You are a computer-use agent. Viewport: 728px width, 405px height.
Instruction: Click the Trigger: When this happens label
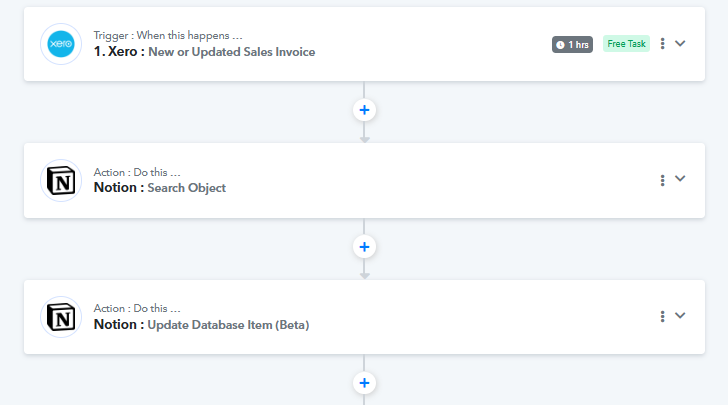coord(168,35)
